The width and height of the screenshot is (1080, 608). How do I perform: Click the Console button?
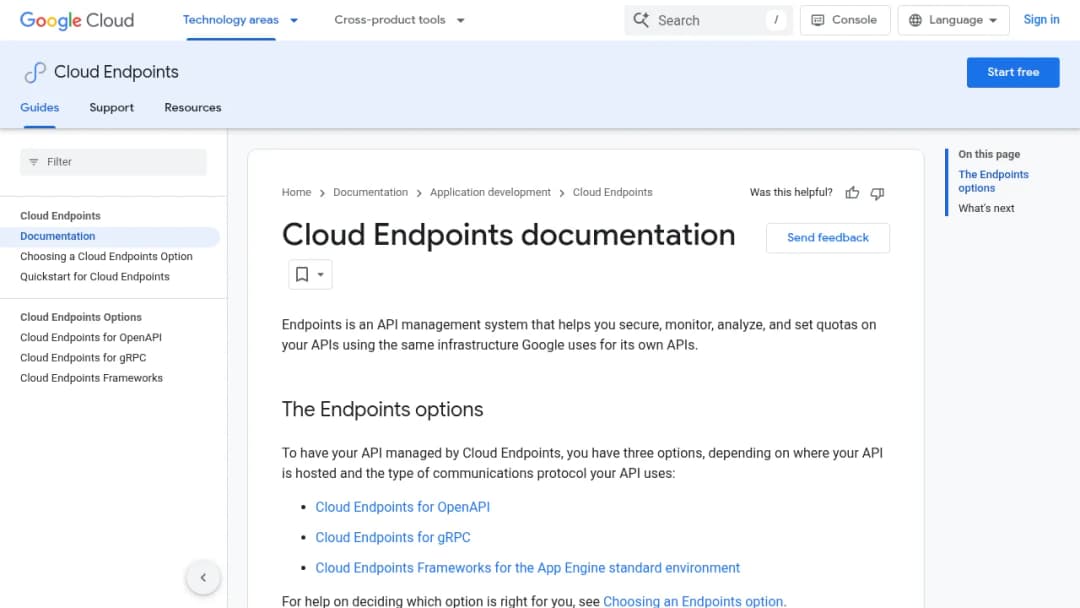tap(844, 20)
